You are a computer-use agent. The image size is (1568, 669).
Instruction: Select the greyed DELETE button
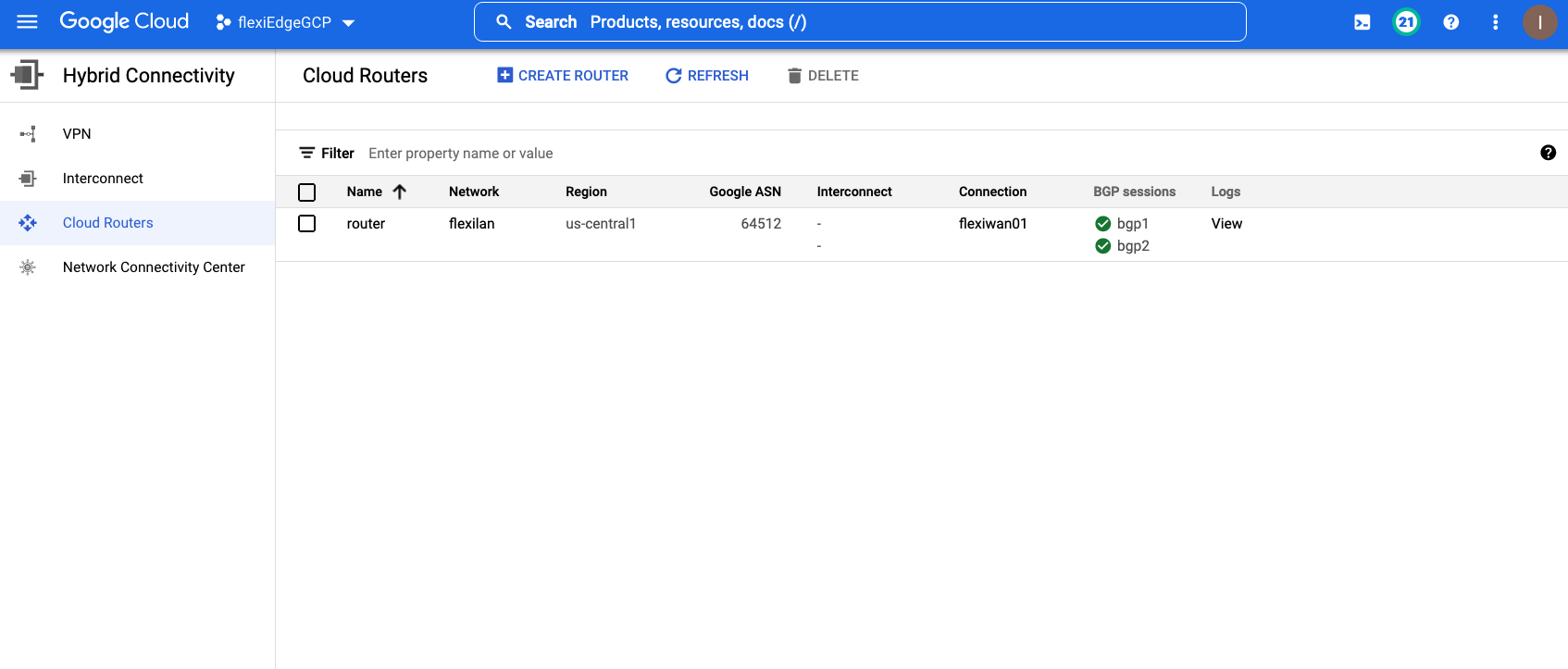[823, 76]
